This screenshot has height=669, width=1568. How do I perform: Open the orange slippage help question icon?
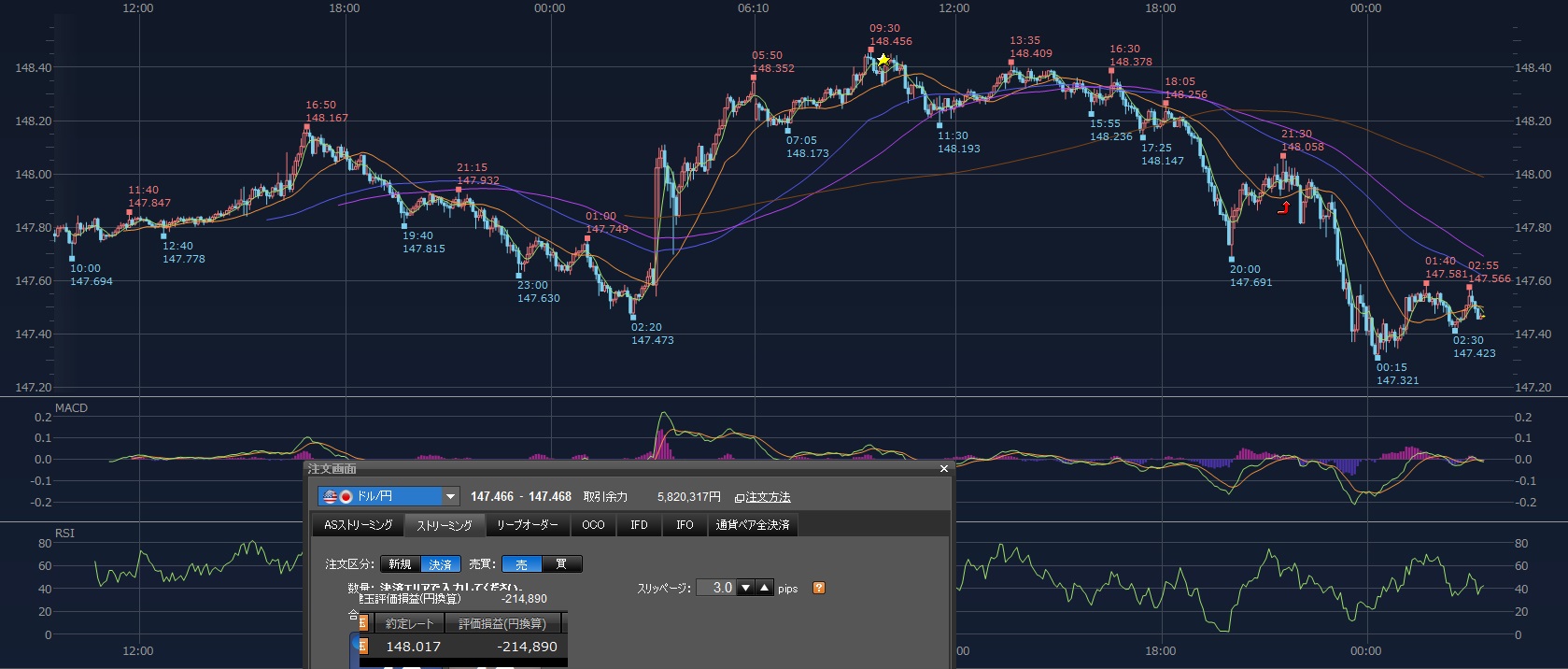819,588
